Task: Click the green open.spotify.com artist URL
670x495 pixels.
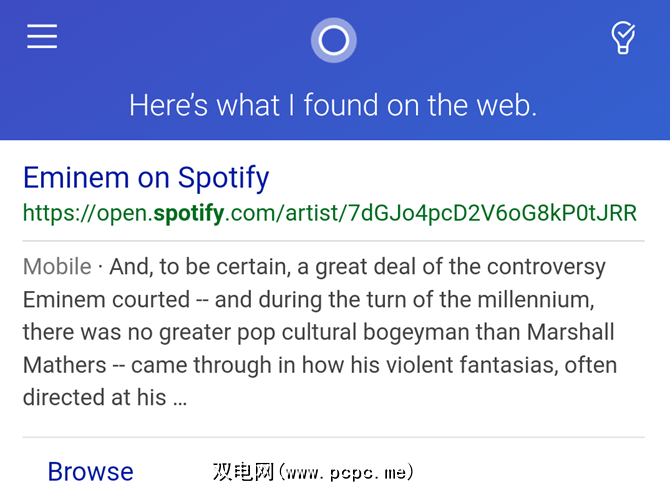Action: click(329, 213)
